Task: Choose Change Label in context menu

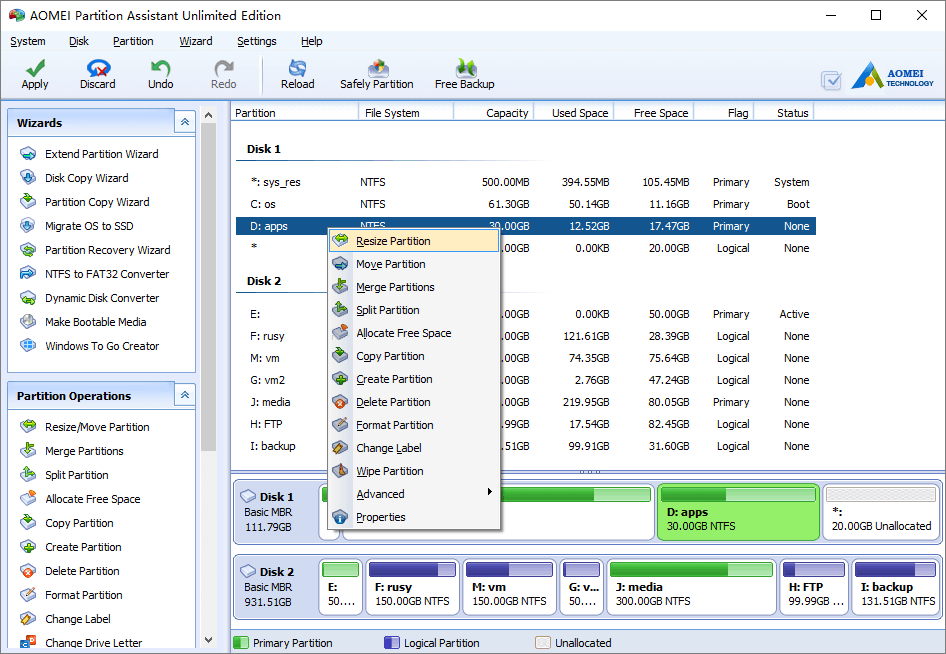Action: (x=414, y=448)
